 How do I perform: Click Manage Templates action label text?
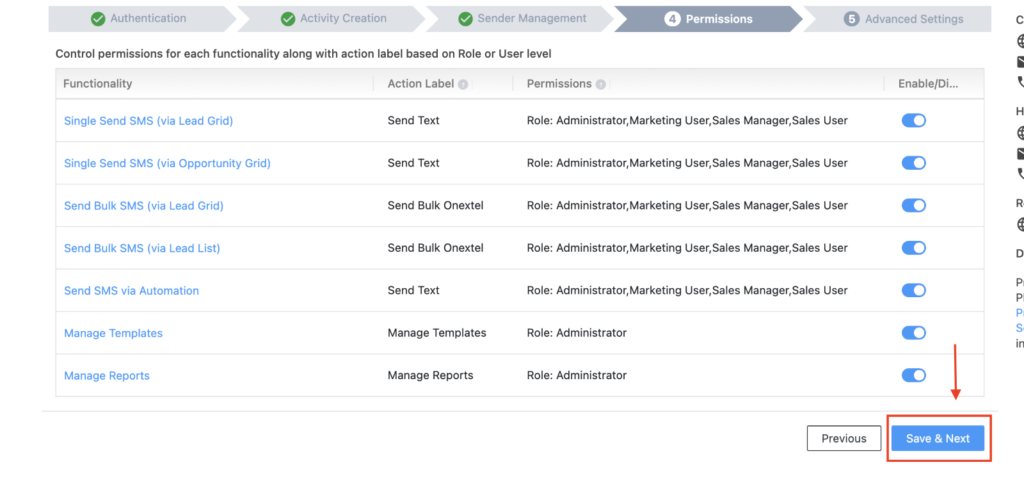[437, 333]
